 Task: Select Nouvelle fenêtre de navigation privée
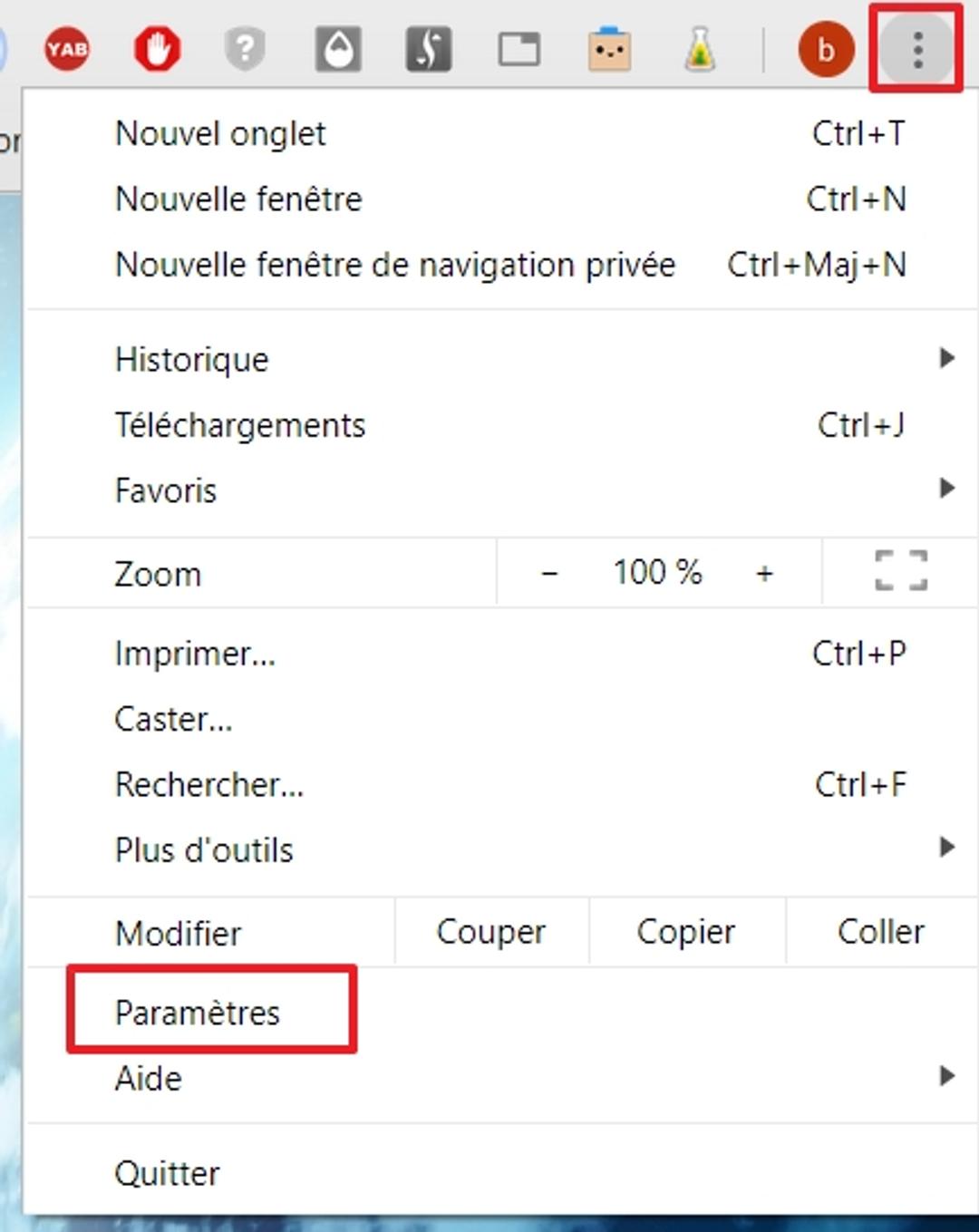[x=395, y=265]
